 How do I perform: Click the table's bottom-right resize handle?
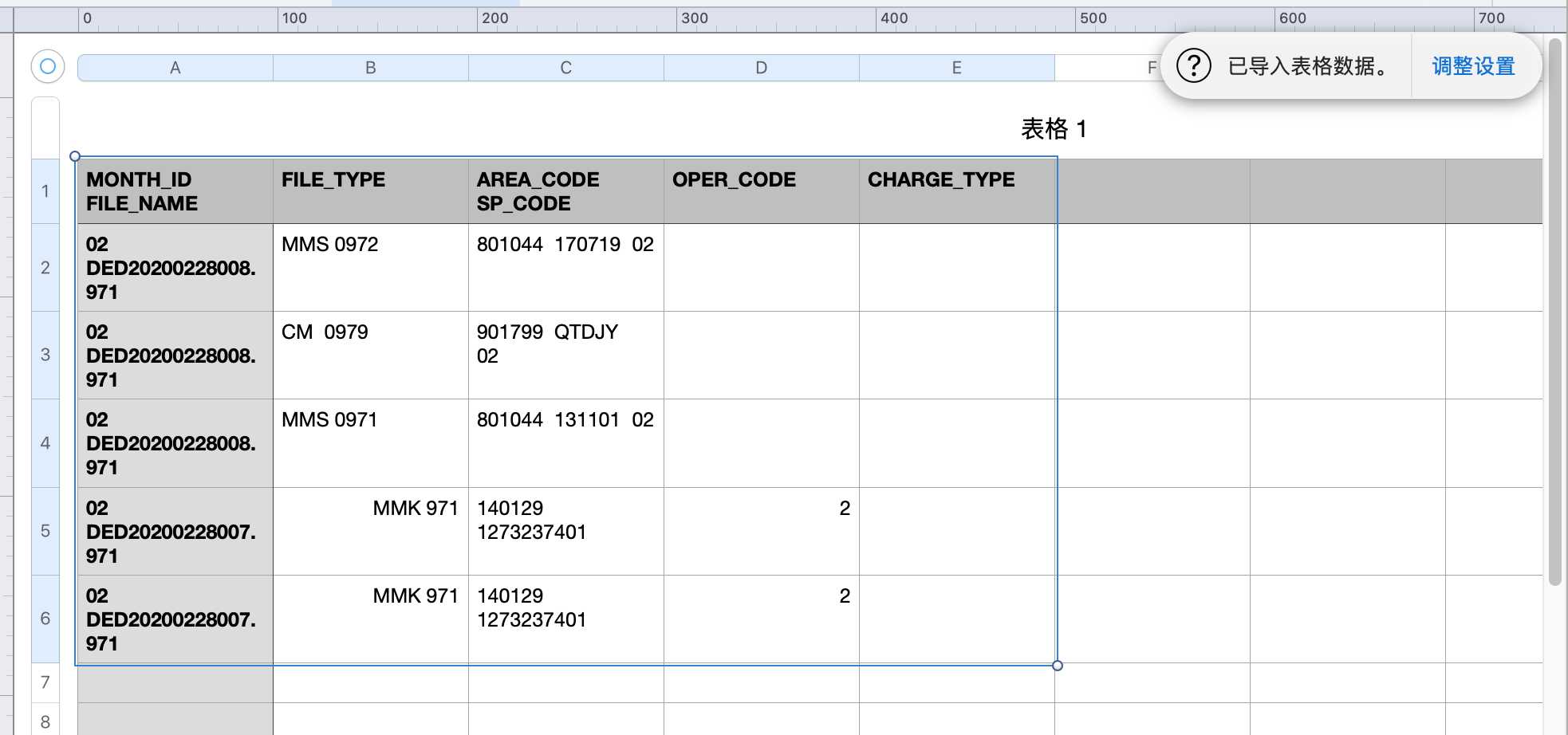[1058, 666]
